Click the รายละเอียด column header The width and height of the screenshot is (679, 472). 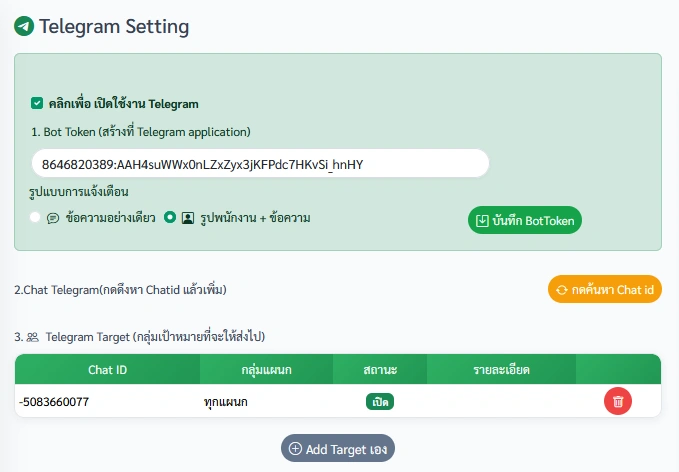501,369
